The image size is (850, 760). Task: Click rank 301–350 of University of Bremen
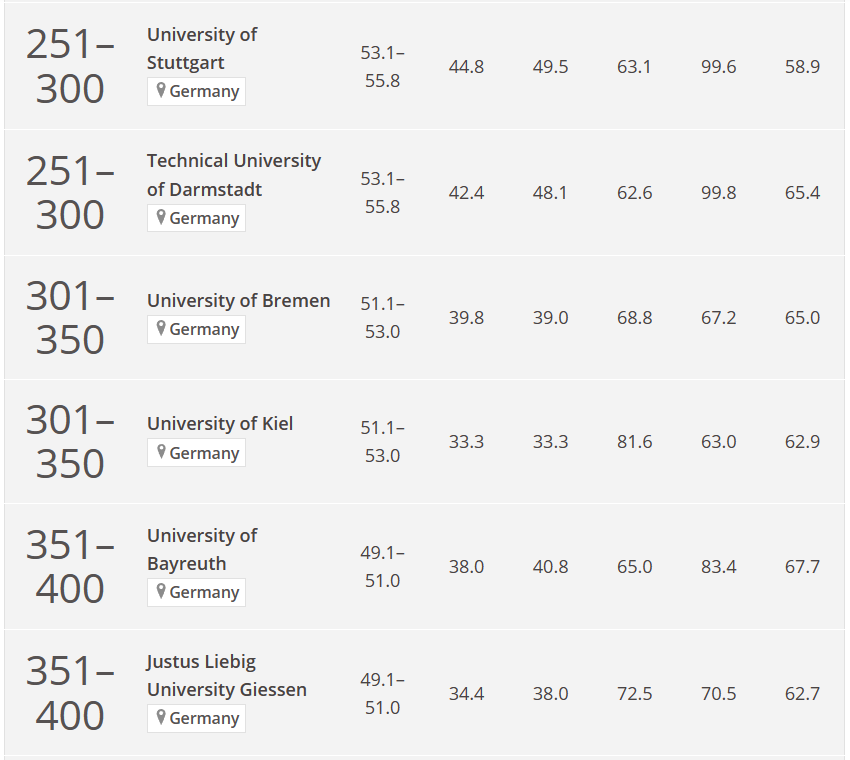[70, 318]
